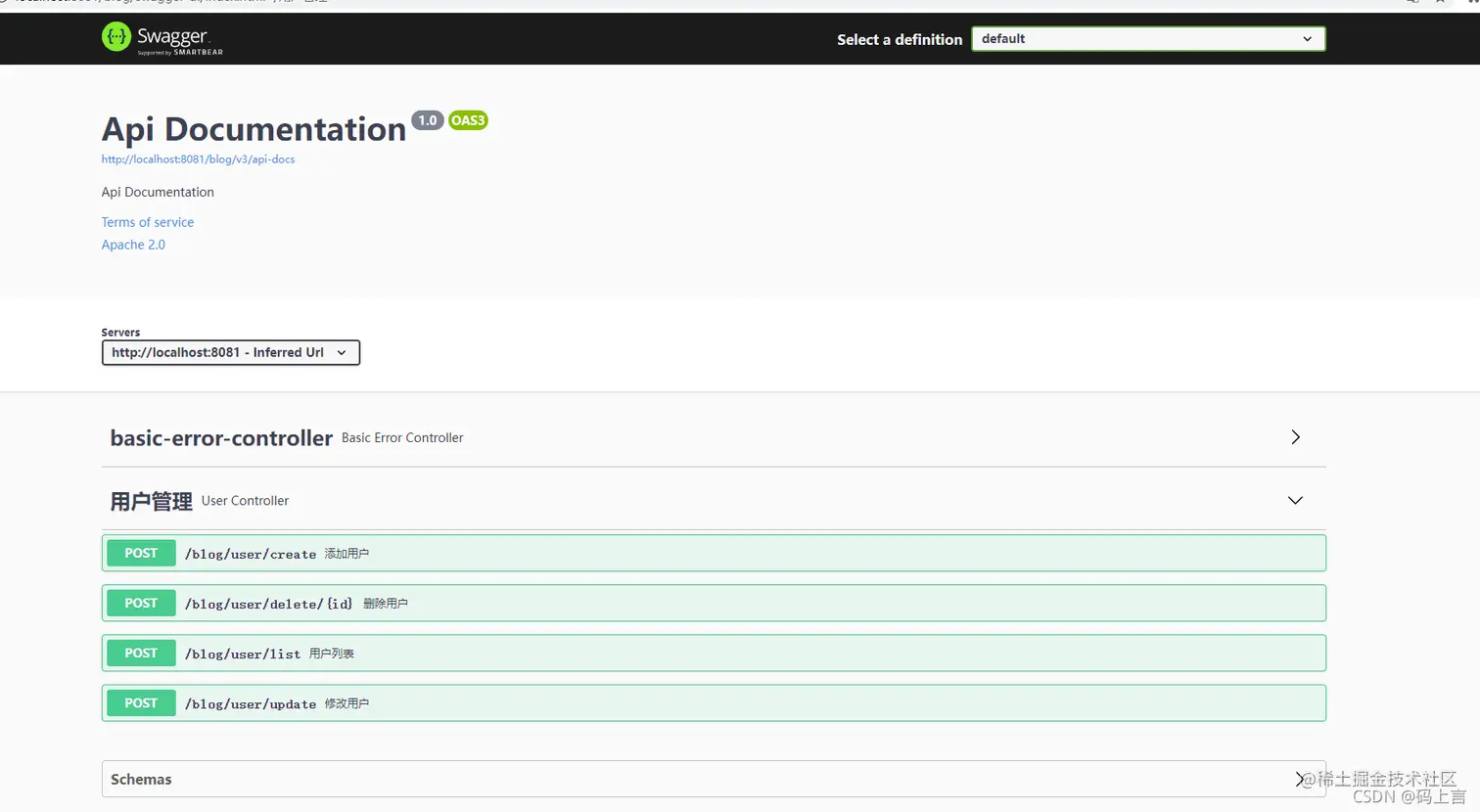The width and height of the screenshot is (1480, 812).
Task: Click POST badge of create endpoint
Action: click(141, 553)
